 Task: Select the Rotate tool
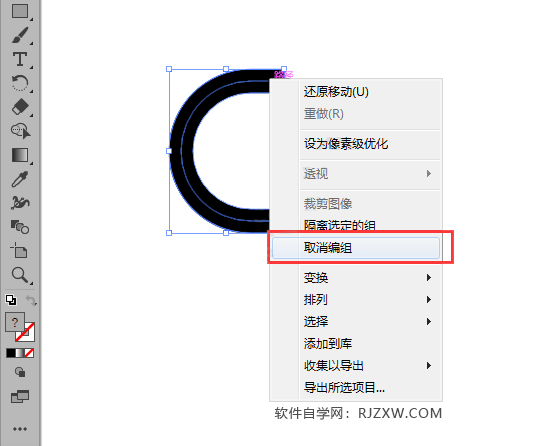tap(20, 83)
